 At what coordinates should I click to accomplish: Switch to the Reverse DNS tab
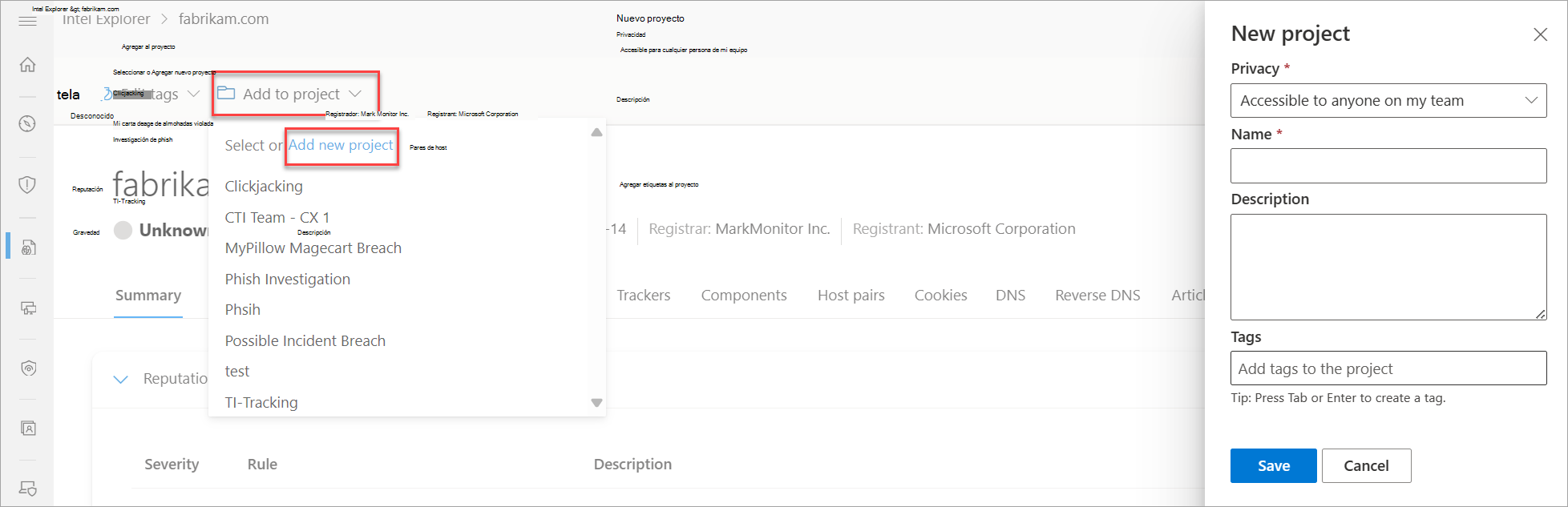tap(1097, 296)
